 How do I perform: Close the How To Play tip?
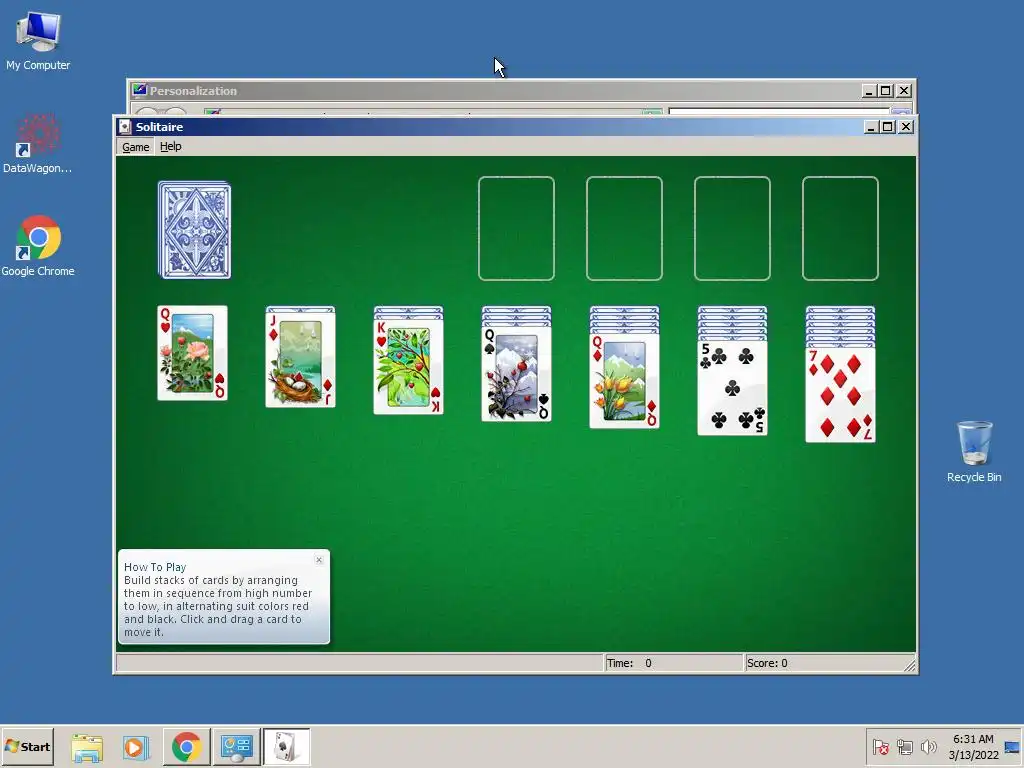click(x=319, y=560)
